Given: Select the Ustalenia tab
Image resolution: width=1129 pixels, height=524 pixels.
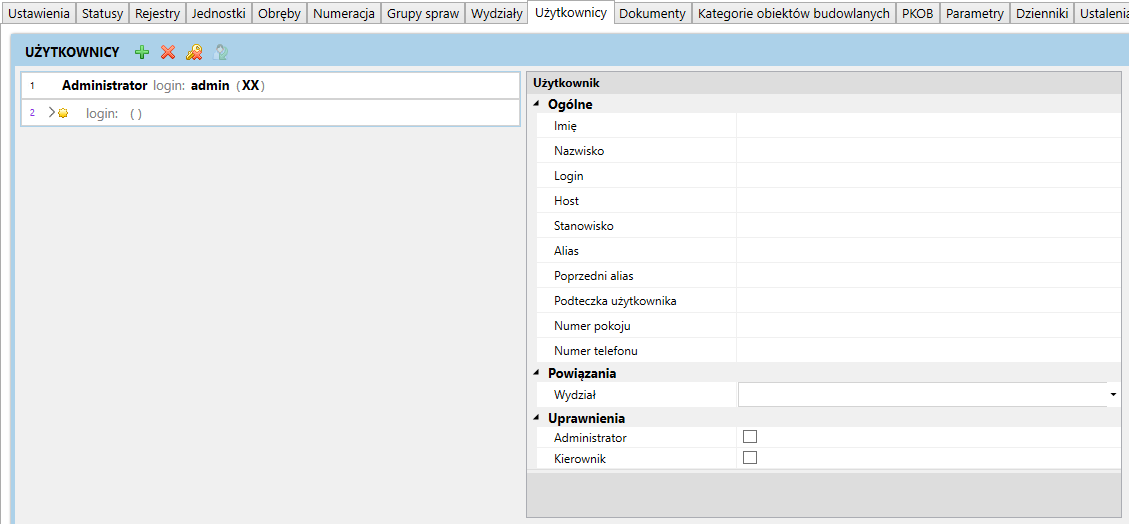Looking at the screenshot, I should click(1102, 13).
